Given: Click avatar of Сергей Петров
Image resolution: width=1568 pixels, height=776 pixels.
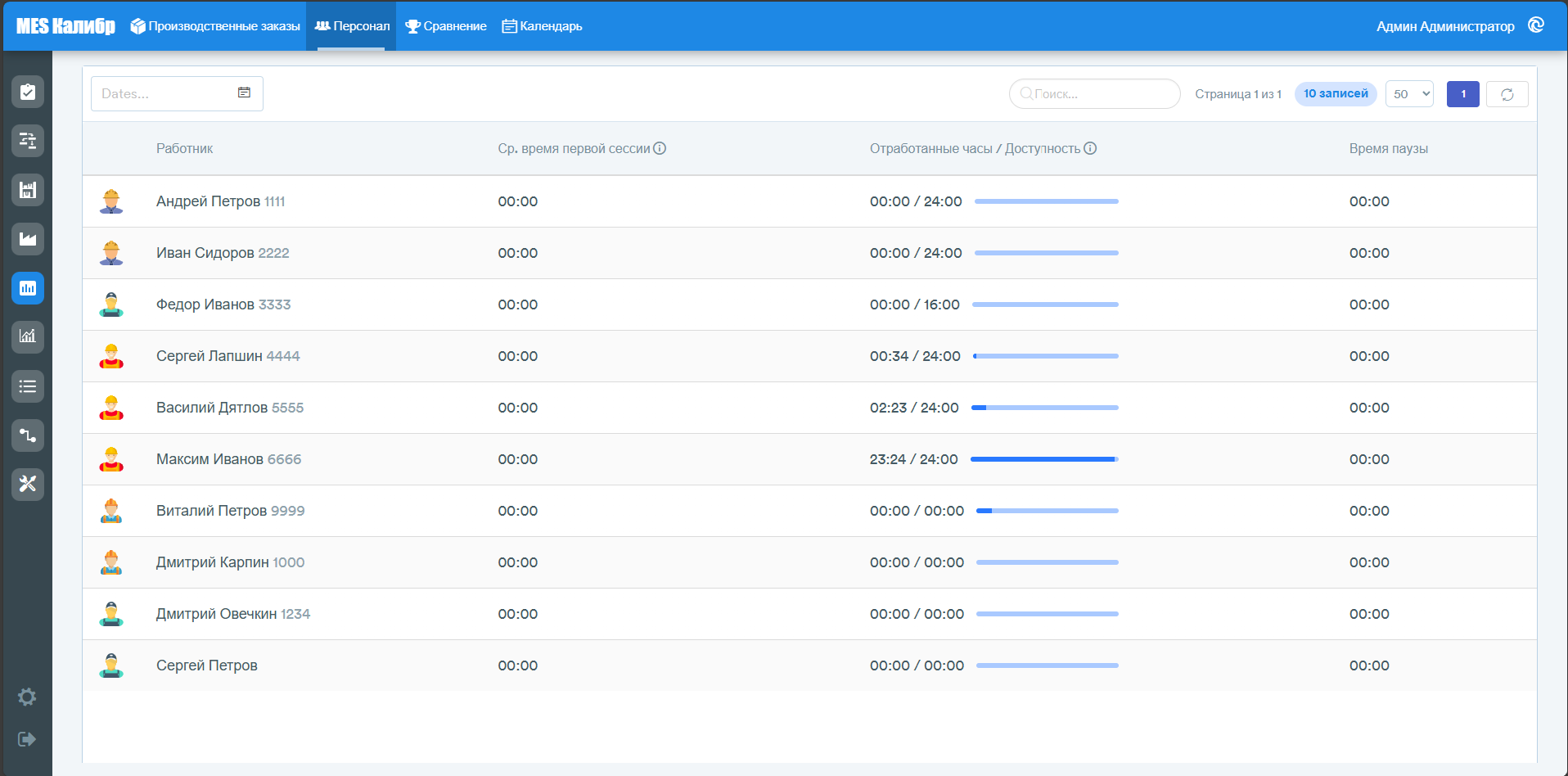Looking at the screenshot, I should [111, 665].
